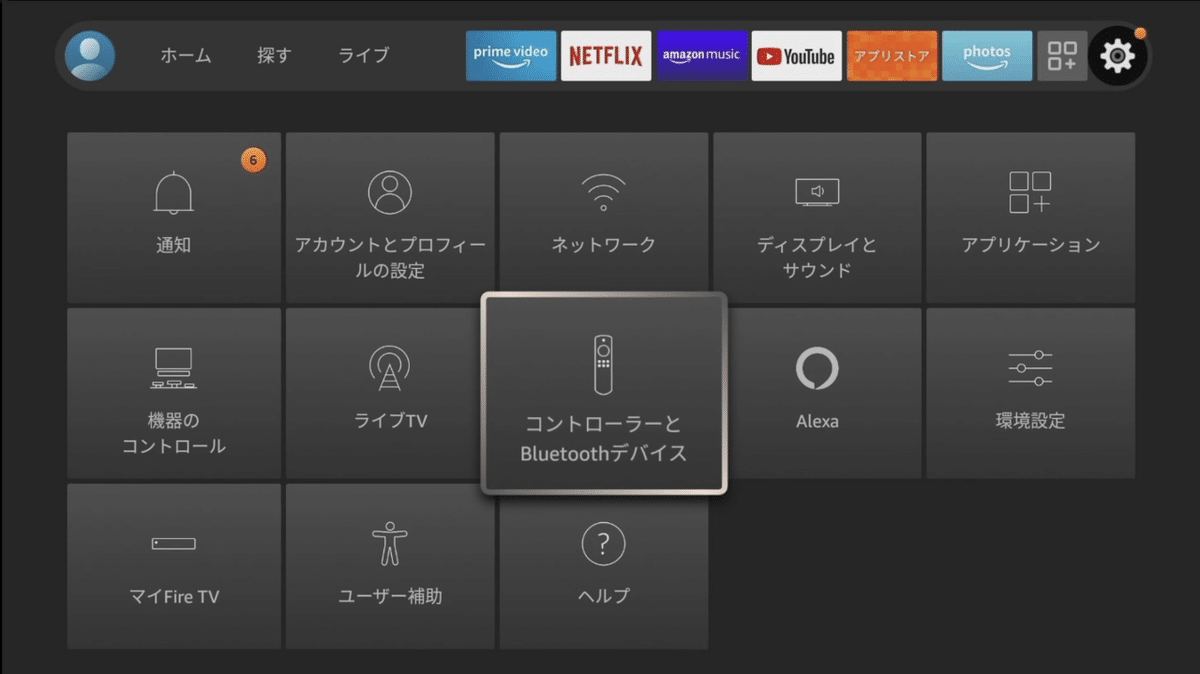Open ディスプレイとサウンド settings tile

tap(817, 217)
